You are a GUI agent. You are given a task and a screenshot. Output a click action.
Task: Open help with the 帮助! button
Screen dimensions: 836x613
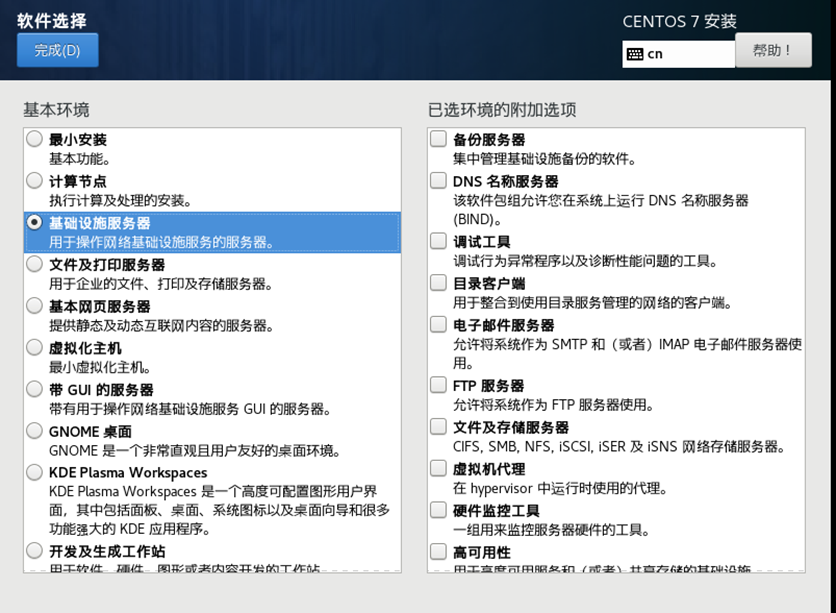(773, 50)
